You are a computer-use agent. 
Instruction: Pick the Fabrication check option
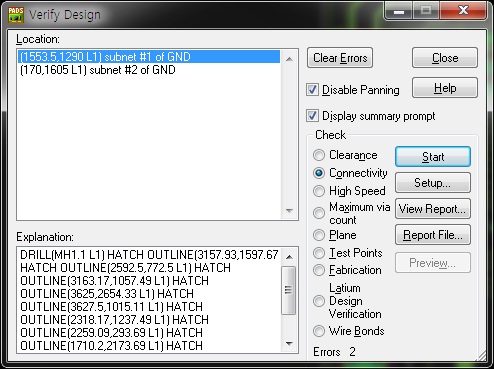(x=319, y=270)
